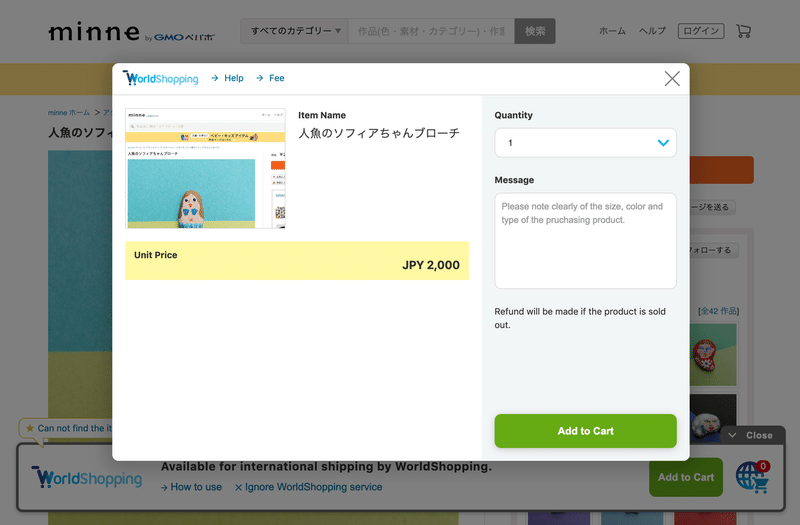
Task: Click the green Add to Cart button in the modal
Action: pos(585,431)
